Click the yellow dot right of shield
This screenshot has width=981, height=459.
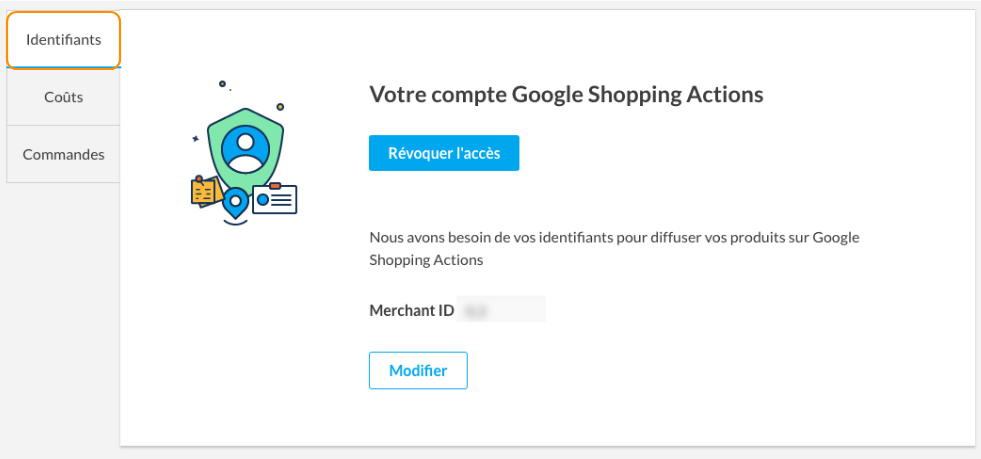280,107
